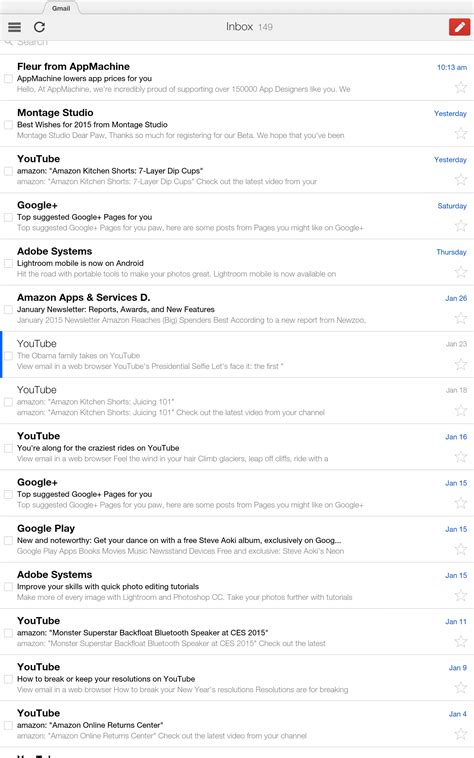Screen dimensions: 474x758
Task: Open 'Improve your skills with quick photo editing tutorials'
Action: 237,586
